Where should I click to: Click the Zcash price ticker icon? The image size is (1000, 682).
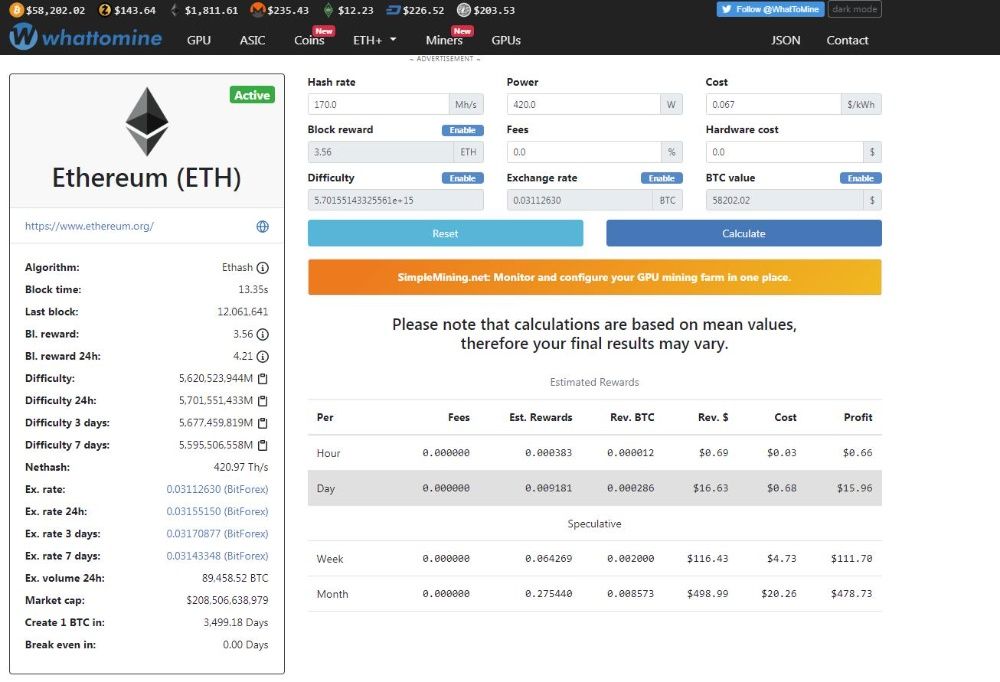point(105,10)
